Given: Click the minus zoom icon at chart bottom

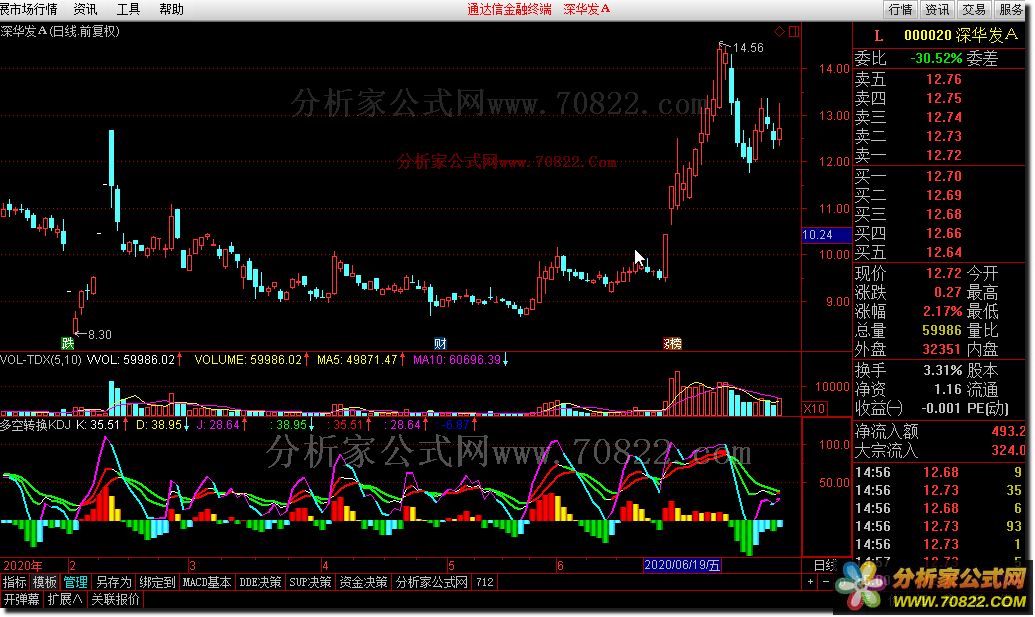Looking at the screenshot, I should (826, 582).
